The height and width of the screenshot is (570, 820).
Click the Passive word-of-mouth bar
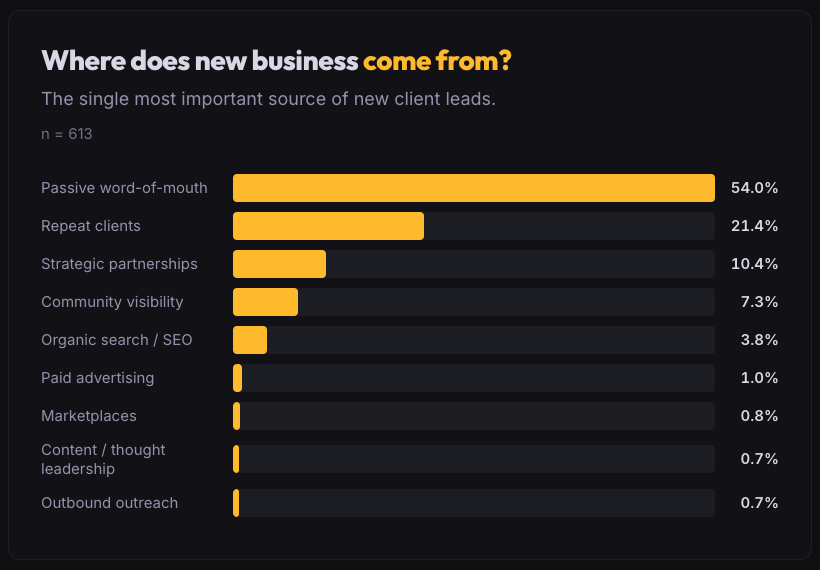point(473,188)
